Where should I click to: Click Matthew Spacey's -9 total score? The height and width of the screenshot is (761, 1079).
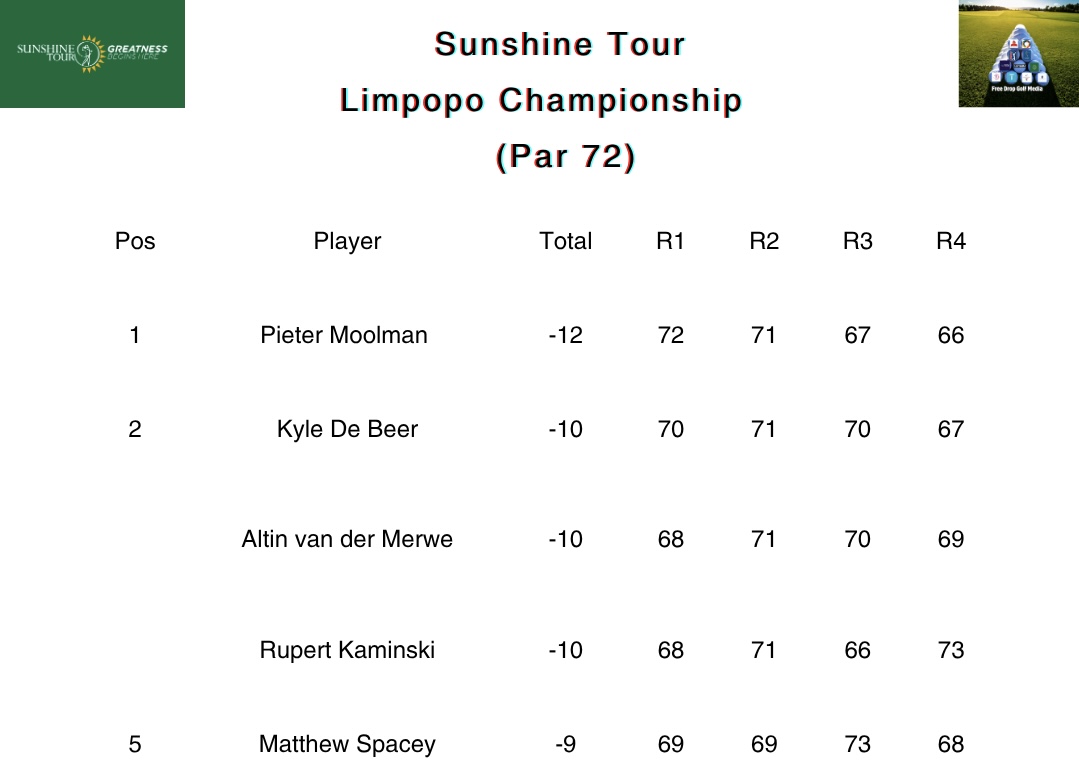pyautogui.click(x=565, y=744)
